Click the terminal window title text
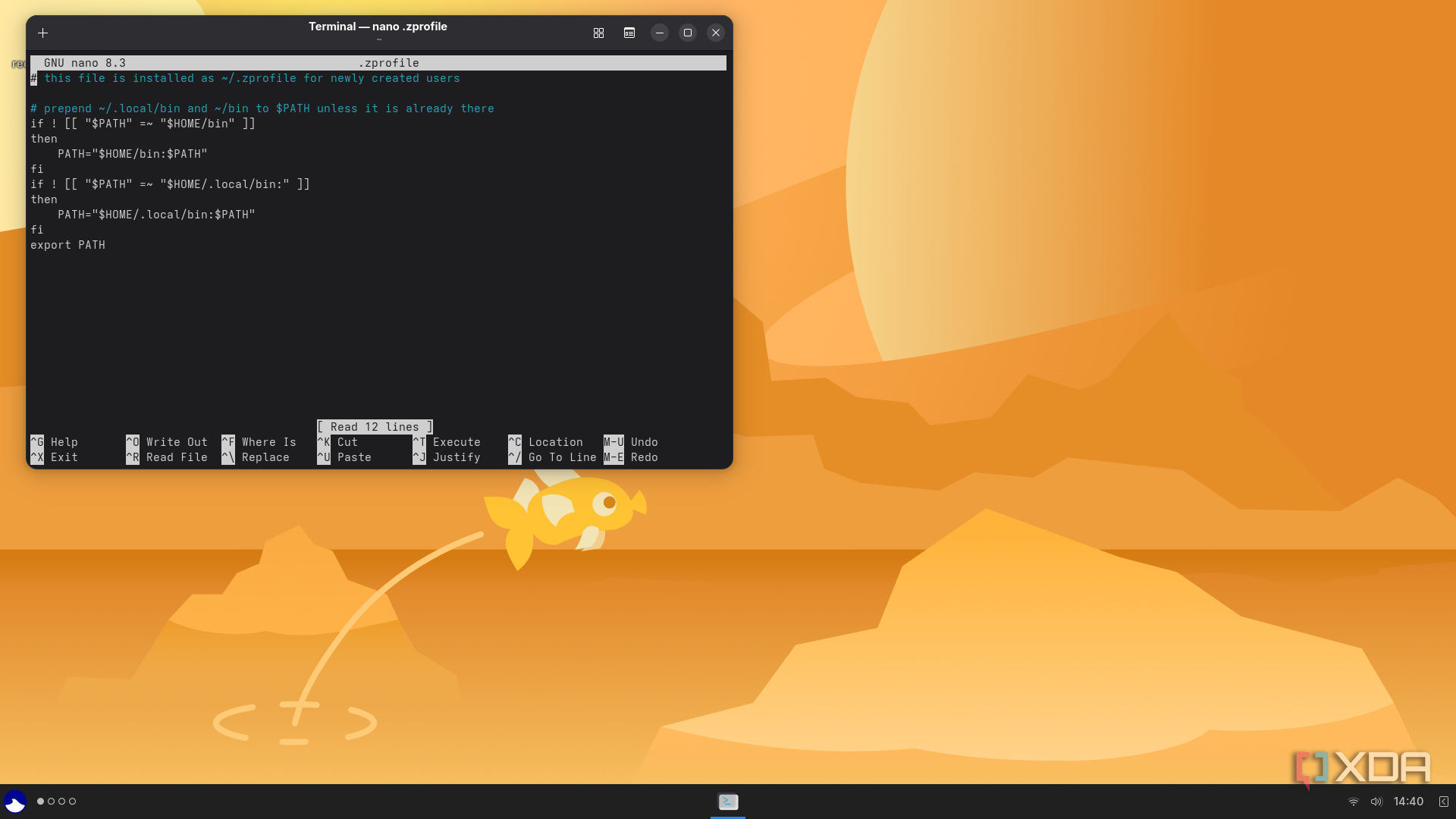The width and height of the screenshot is (1456, 819). tap(378, 27)
